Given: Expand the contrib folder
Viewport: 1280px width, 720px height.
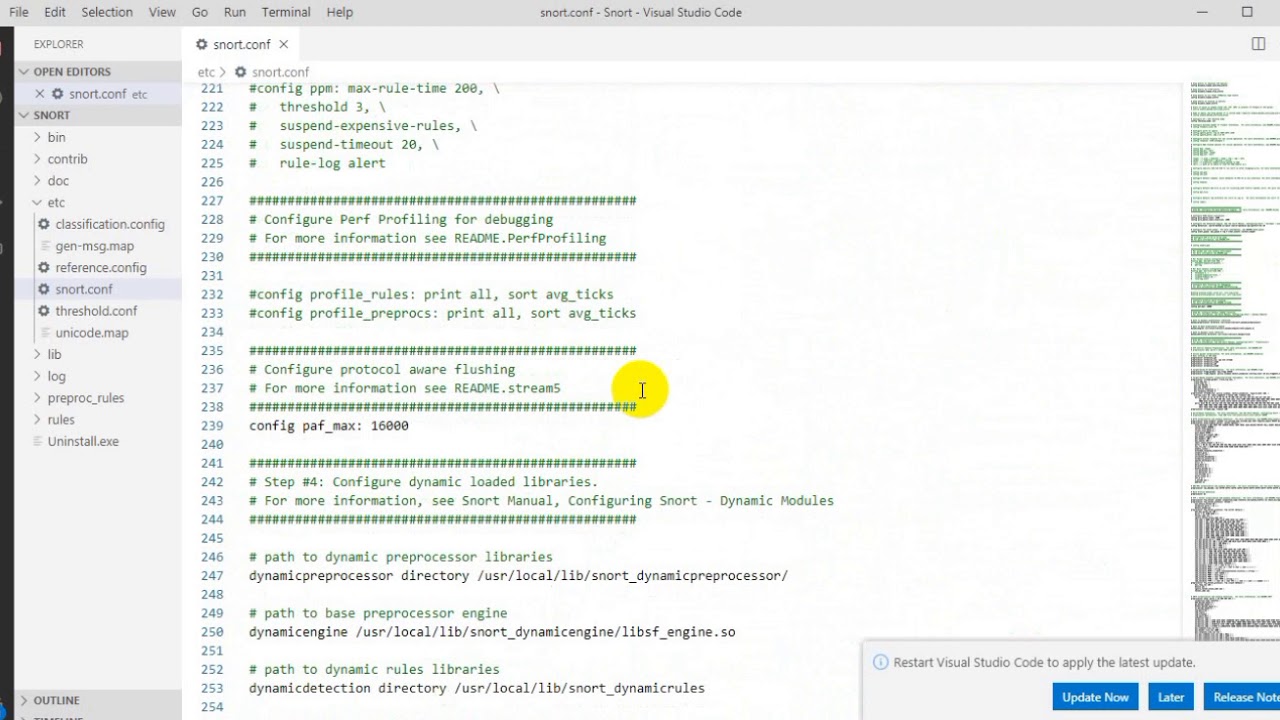Looking at the screenshot, I should pos(67,159).
